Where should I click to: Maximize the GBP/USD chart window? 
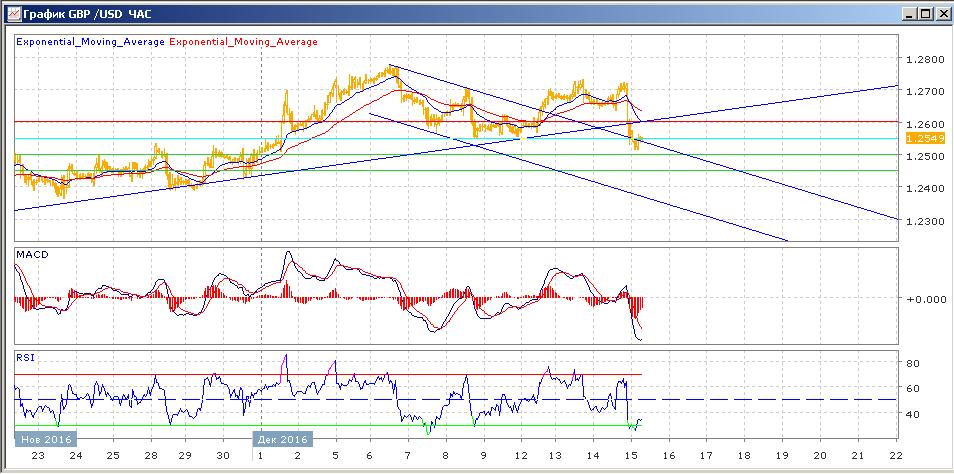924,13
